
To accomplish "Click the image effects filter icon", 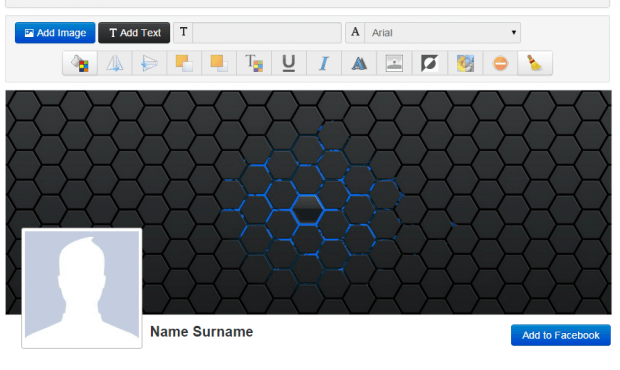I will click(x=465, y=63).
